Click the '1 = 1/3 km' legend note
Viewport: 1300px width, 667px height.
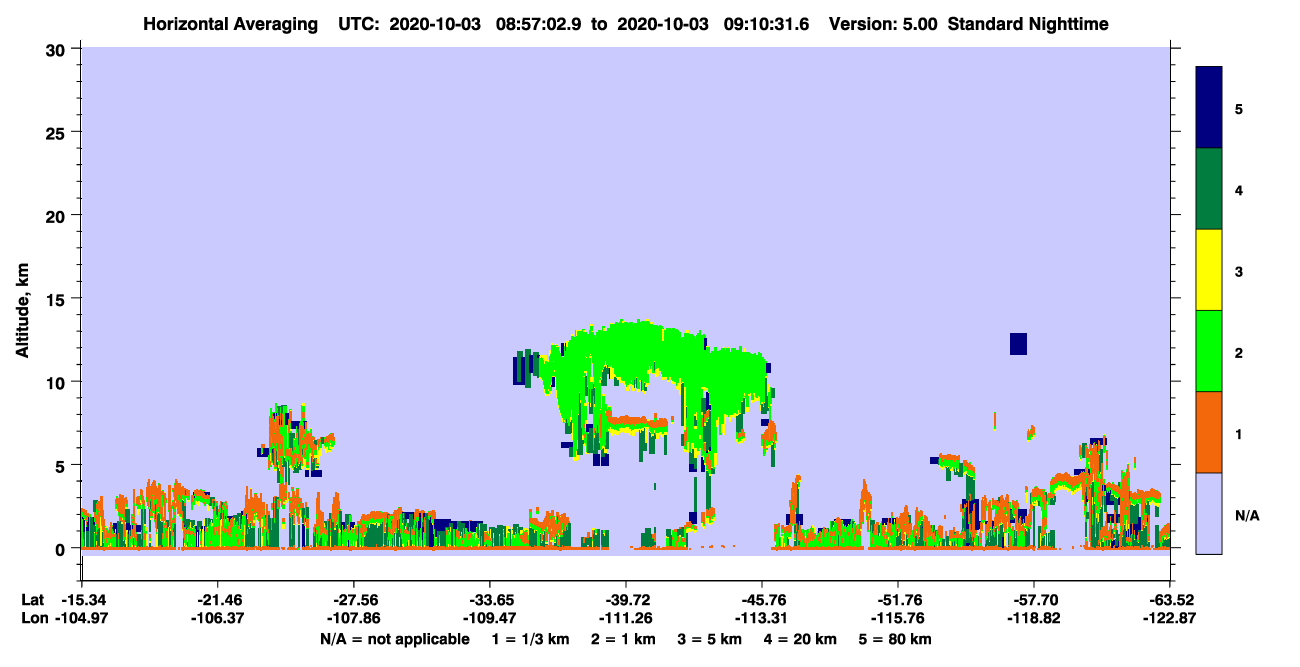pyautogui.click(x=529, y=639)
